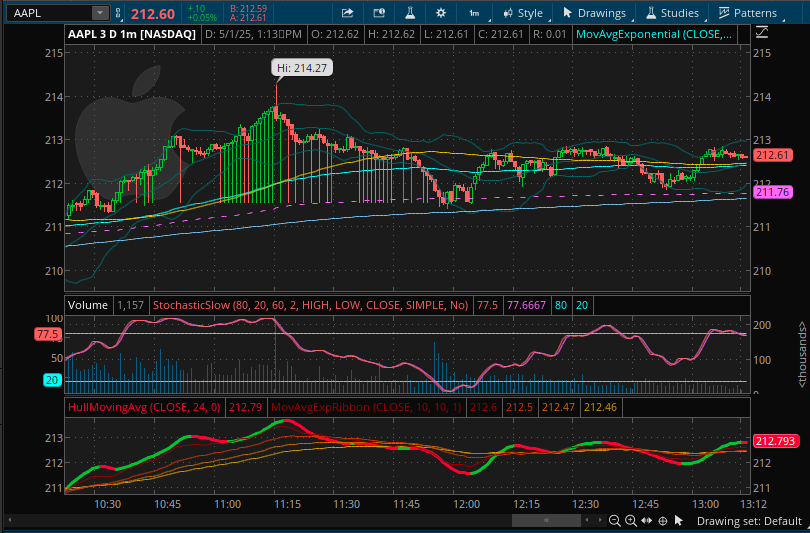Screen dimensions: 810x533
Task: Click the horizontal pan arrows icon
Action: click(646, 520)
